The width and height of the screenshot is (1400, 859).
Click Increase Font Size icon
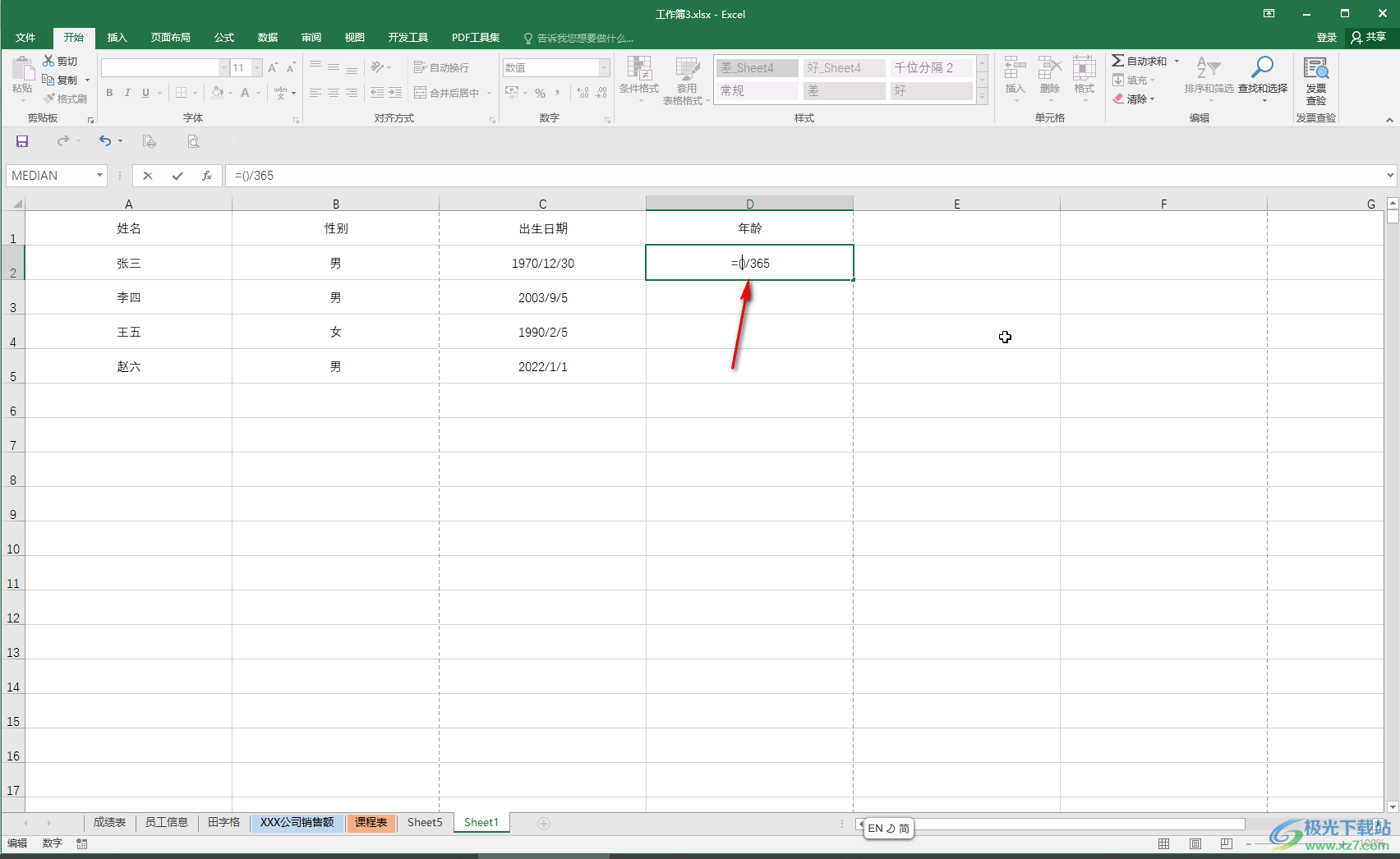pyautogui.click(x=273, y=67)
